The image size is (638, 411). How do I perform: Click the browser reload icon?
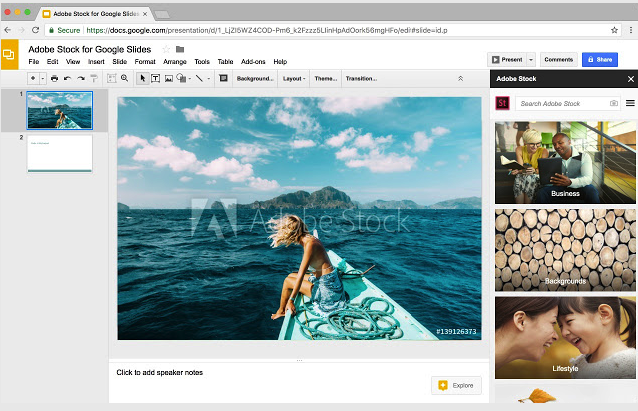coord(36,30)
